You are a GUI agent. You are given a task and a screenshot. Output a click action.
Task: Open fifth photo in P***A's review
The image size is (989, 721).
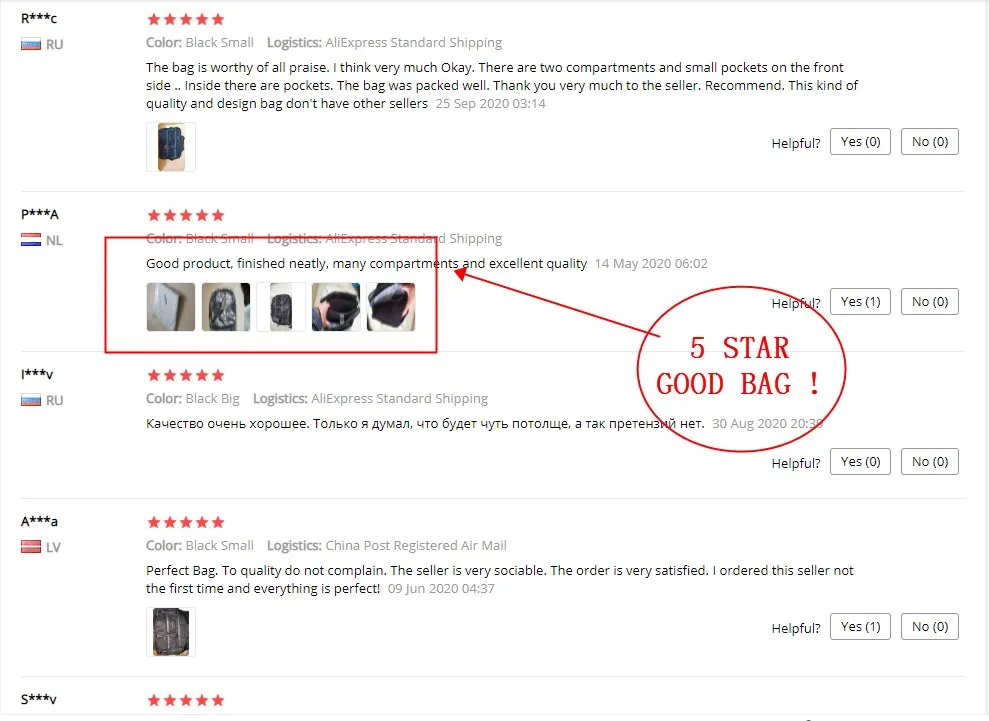(x=391, y=307)
